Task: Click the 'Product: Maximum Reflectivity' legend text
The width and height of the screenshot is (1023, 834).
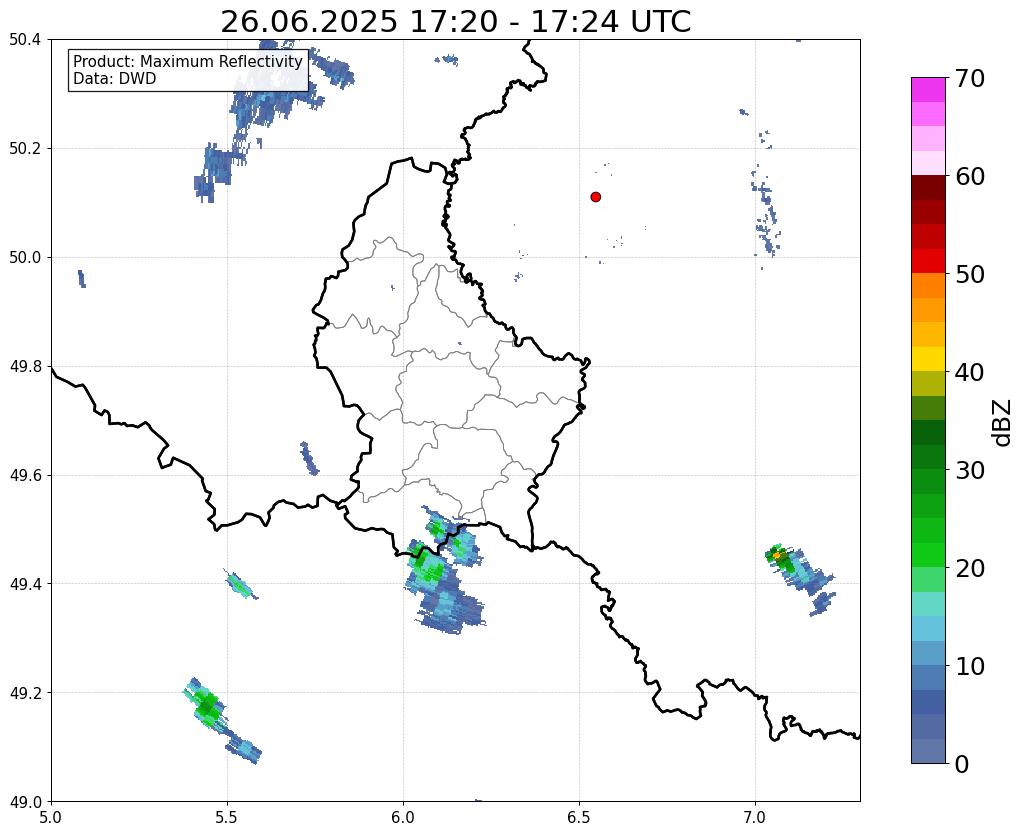Action: click(x=188, y=61)
